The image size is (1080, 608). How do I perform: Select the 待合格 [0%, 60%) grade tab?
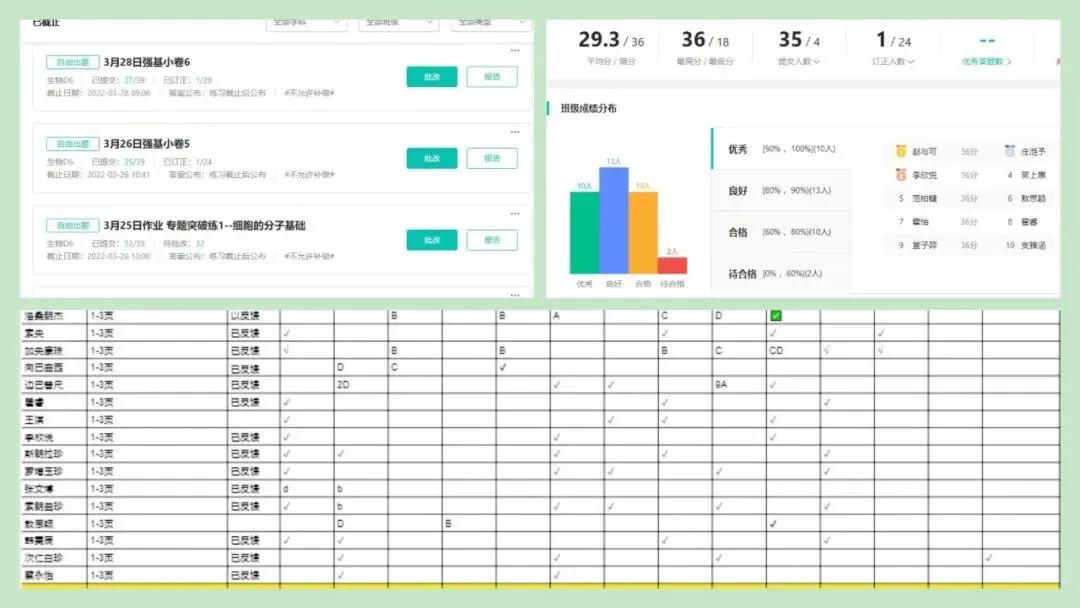click(x=782, y=273)
